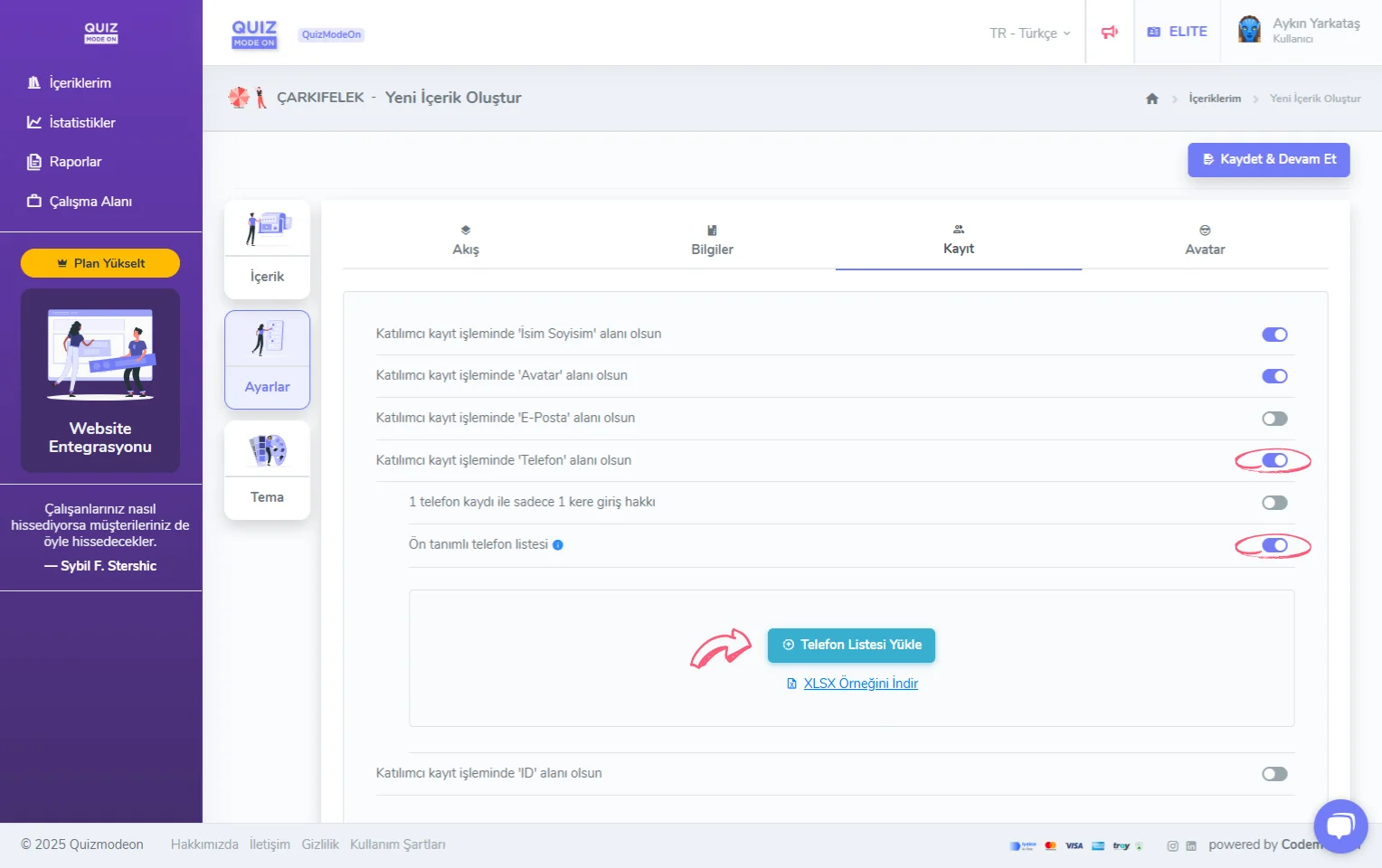Open the Tema panel

(267, 469)
